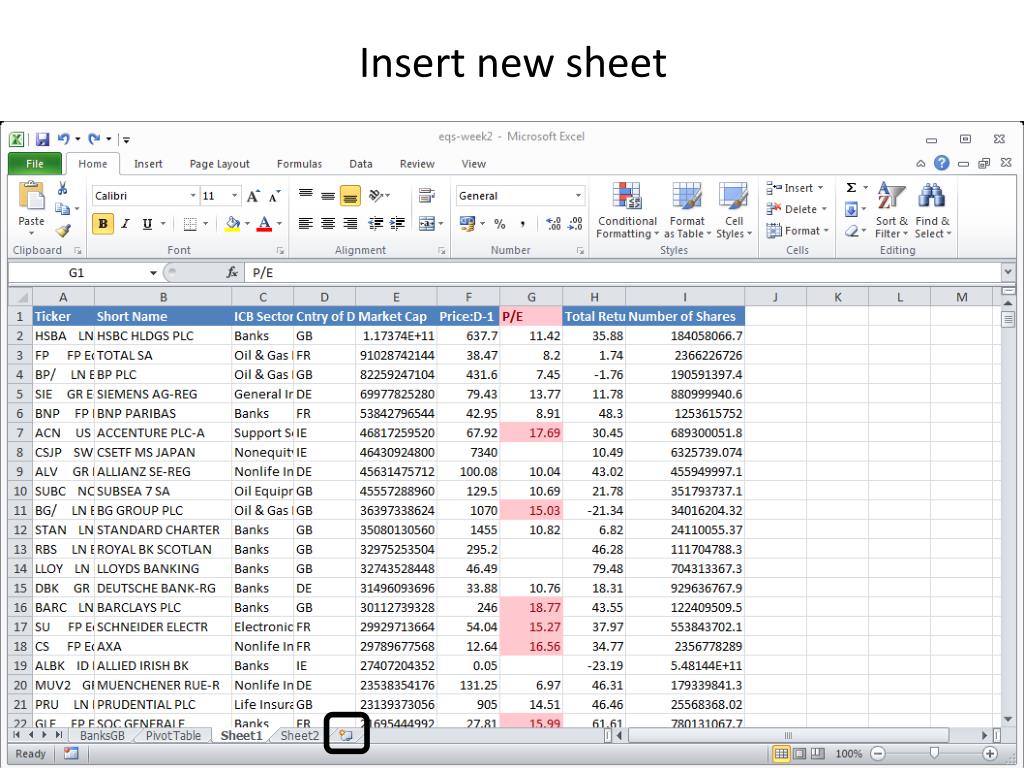Viewport: 1024px width, 768px height.
Task: Open the BanksGB sheet tab
Action: [x=102, y=735]
